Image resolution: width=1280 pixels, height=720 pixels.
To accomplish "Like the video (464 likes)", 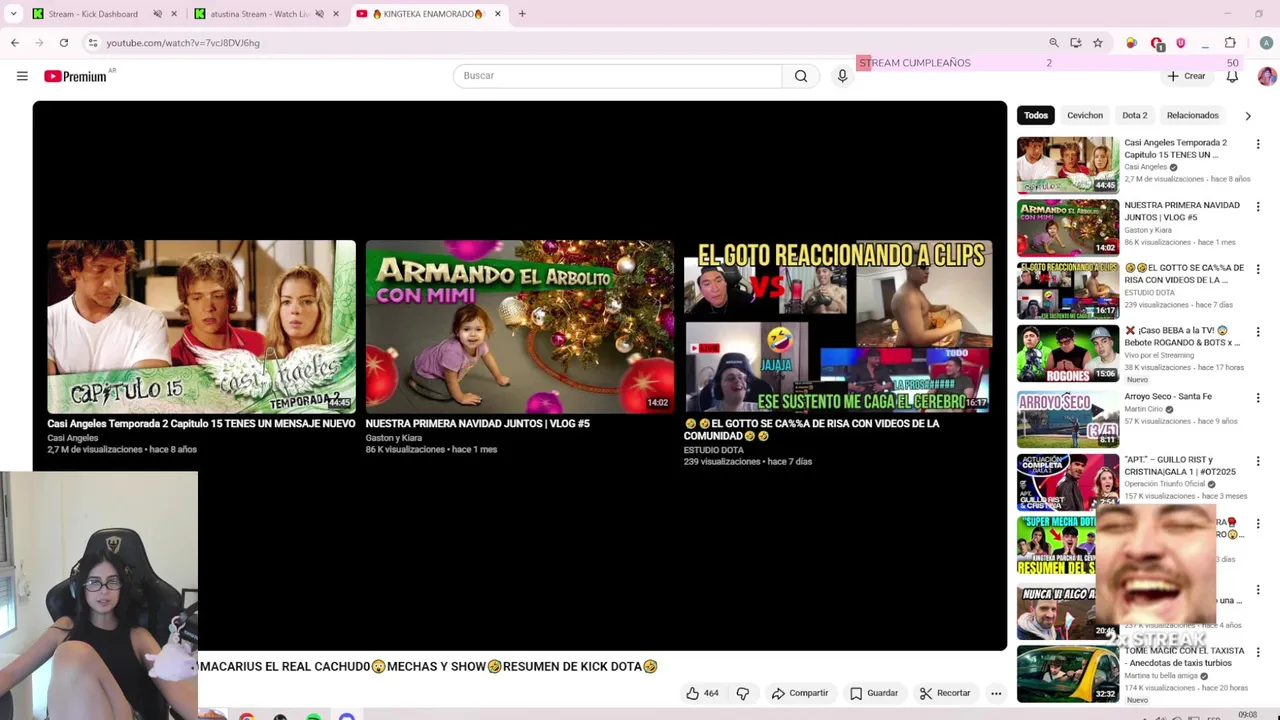I will coord(703,693).
